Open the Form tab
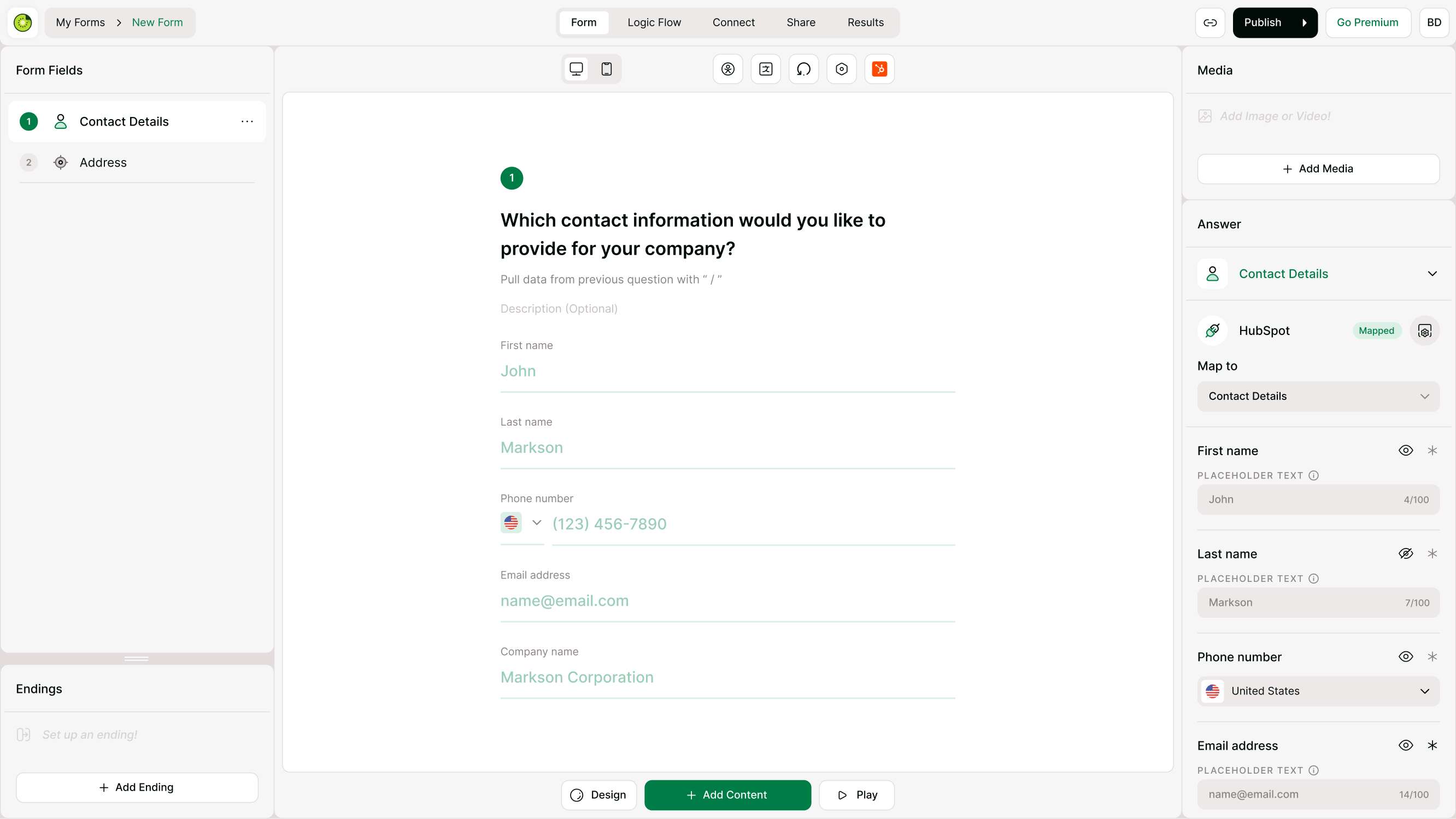 coord(583,22)
